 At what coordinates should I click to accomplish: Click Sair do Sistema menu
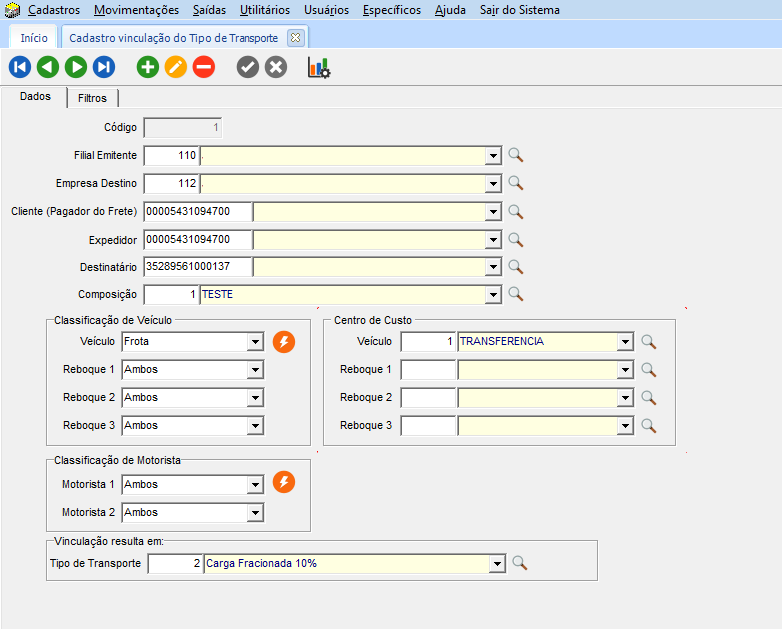click(x=520, y=10)
